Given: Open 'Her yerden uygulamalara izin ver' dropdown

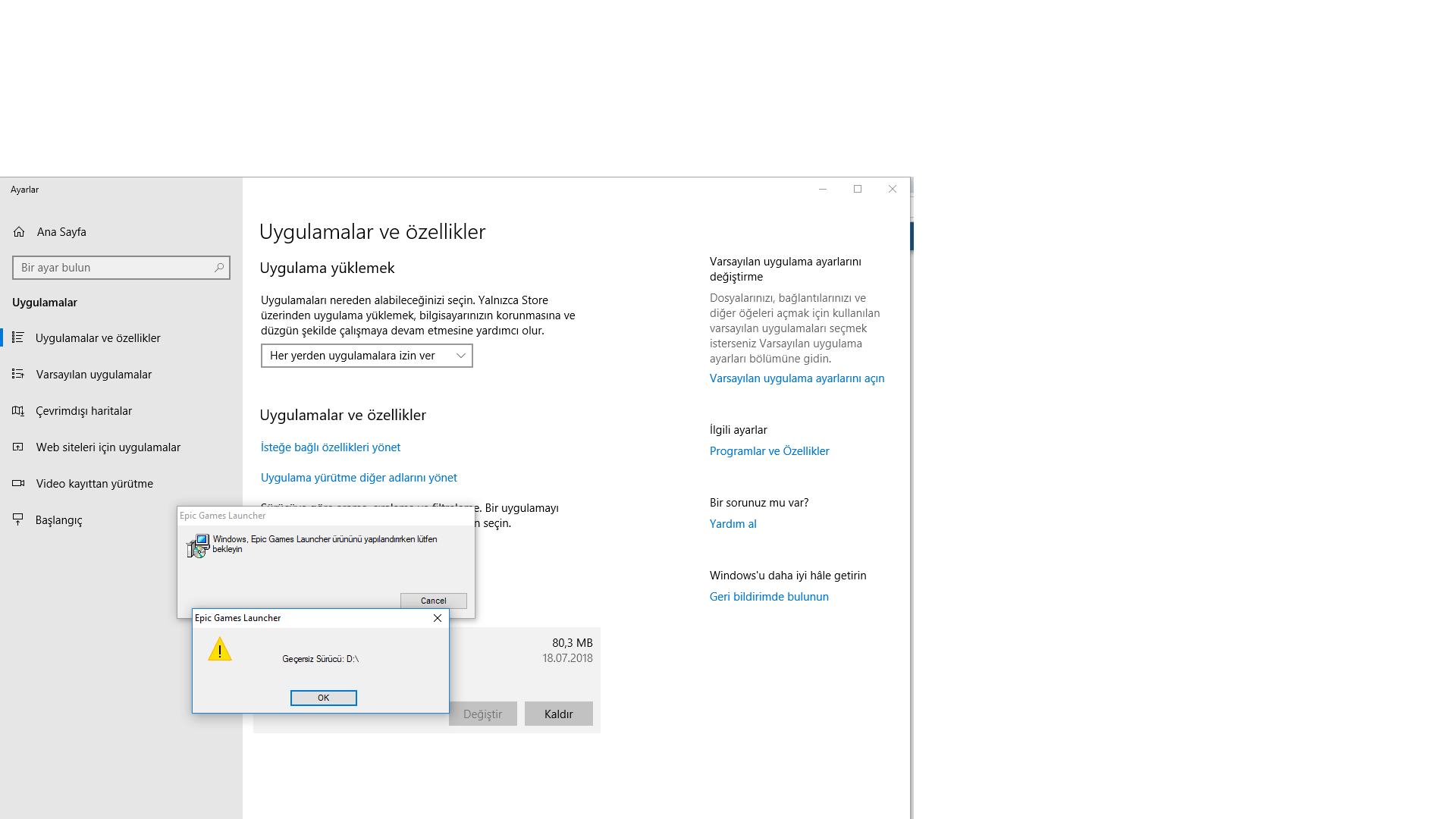Looking at the screenshot, I should 367,356.
